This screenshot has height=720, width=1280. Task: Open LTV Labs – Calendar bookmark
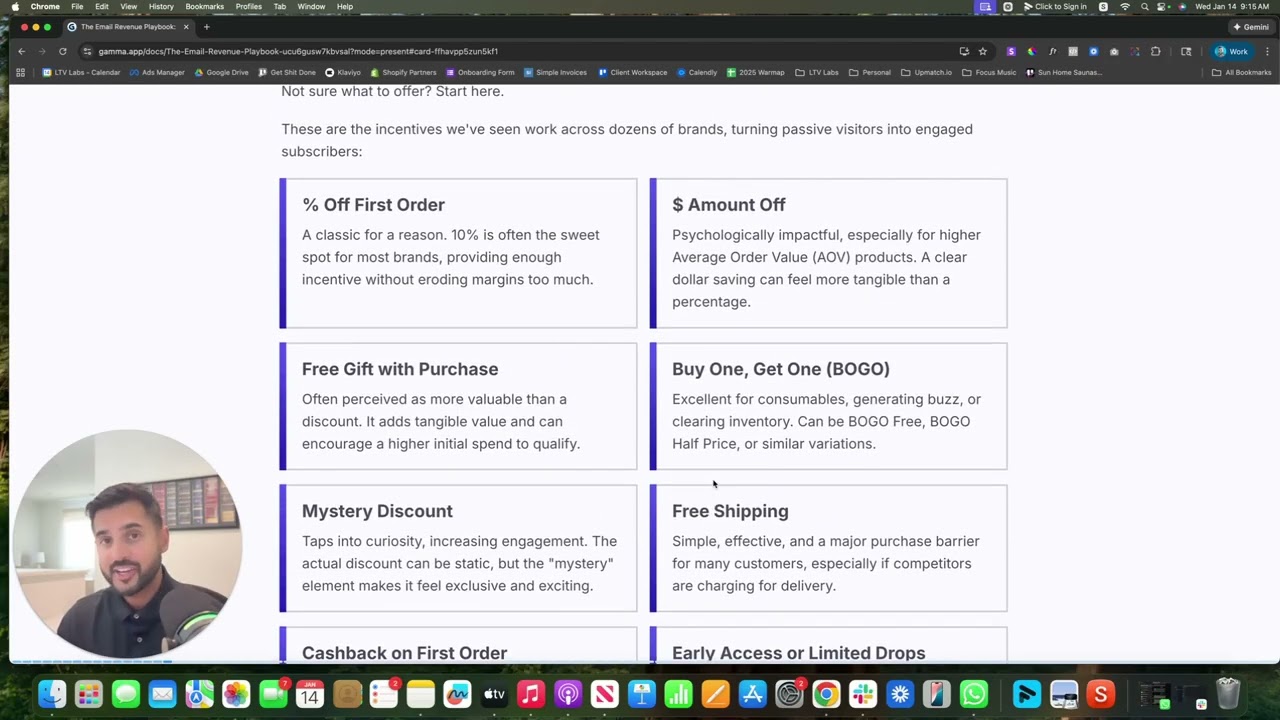pyautogui.click(x=81, y=72)
